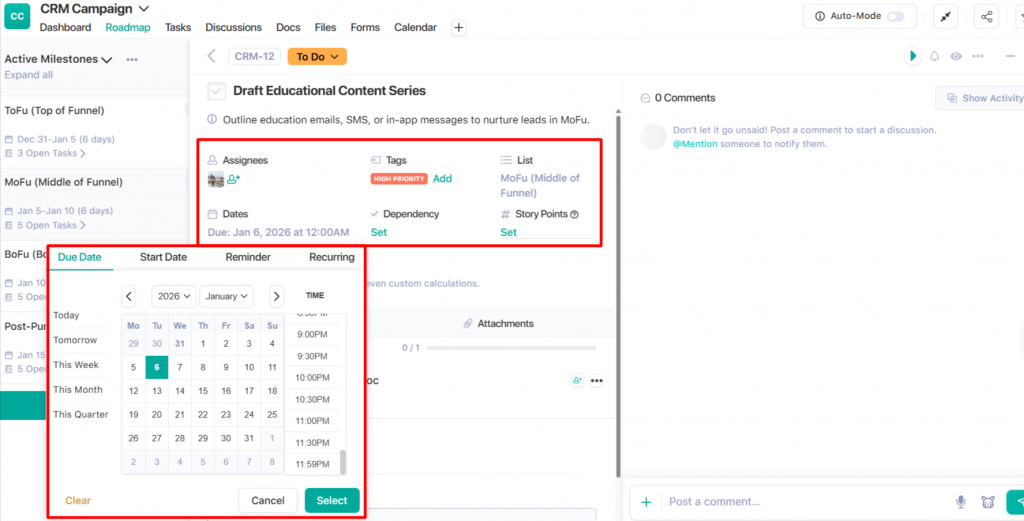Send comment with the paper plane button
This screenshot has width=1024, height=521.
[x=1016, y=502]
